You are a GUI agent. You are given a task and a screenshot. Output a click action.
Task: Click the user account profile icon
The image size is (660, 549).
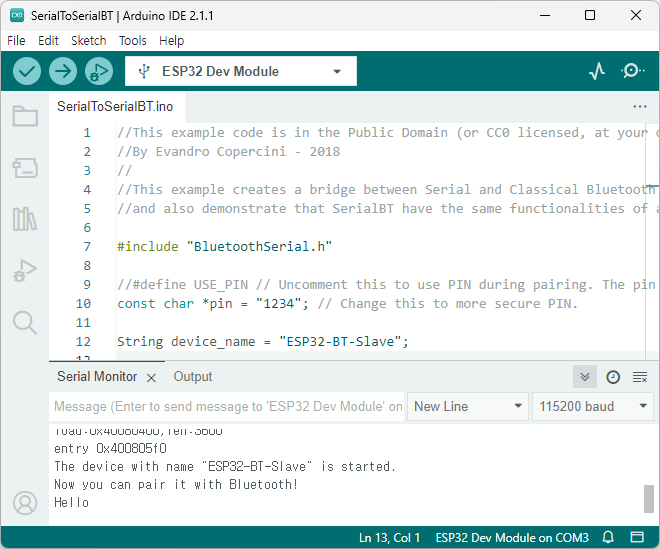pos(25,503)
